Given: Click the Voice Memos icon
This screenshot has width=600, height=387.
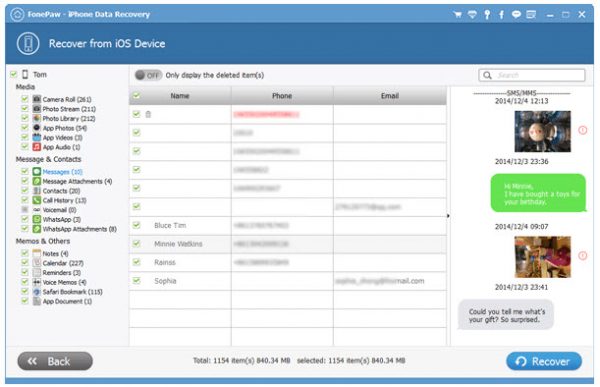Looking at the screenshot, I should tap(37, 282).
